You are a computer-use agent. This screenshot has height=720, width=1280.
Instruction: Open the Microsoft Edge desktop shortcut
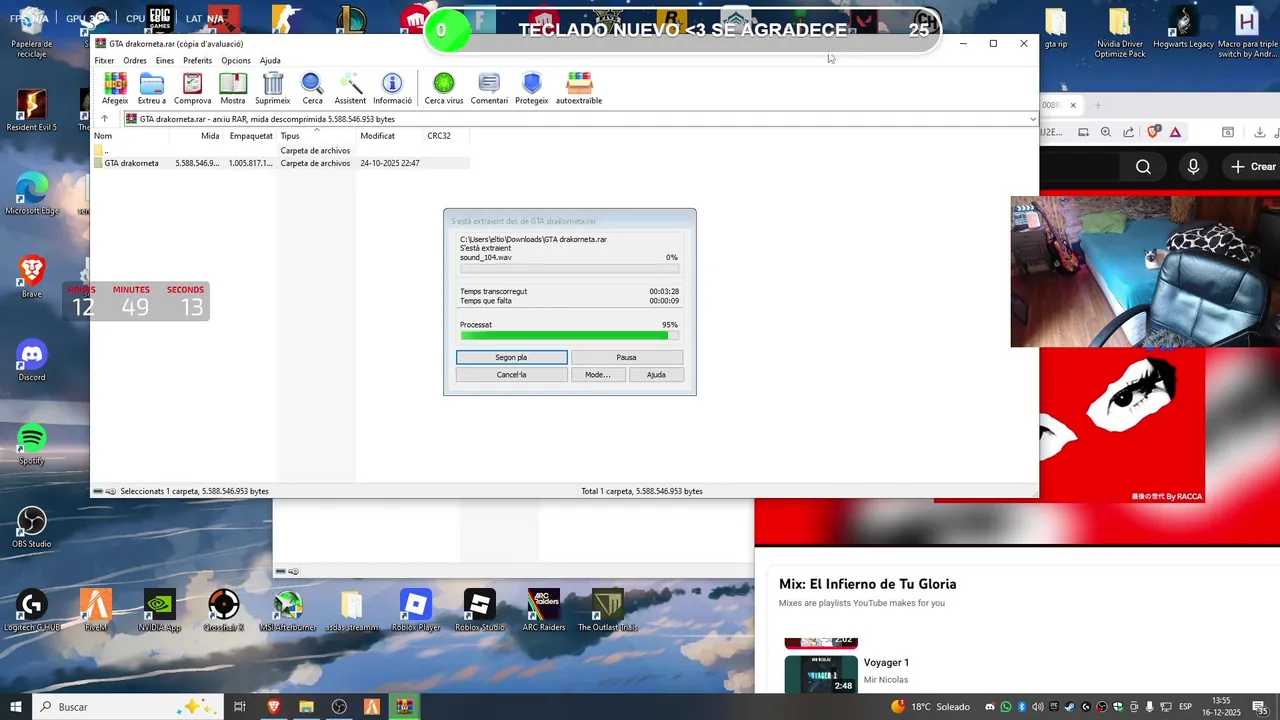click(x=32, y=193)
